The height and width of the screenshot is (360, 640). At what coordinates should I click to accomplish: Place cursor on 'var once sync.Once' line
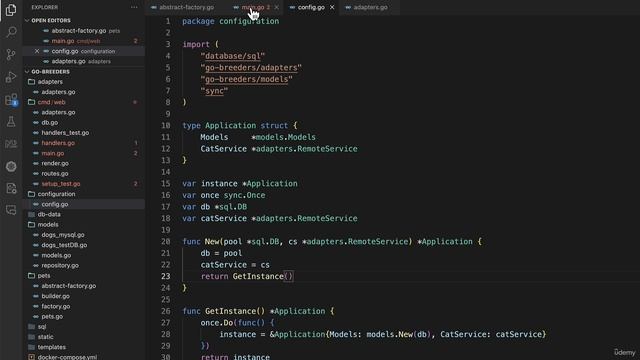coord(224,195)
